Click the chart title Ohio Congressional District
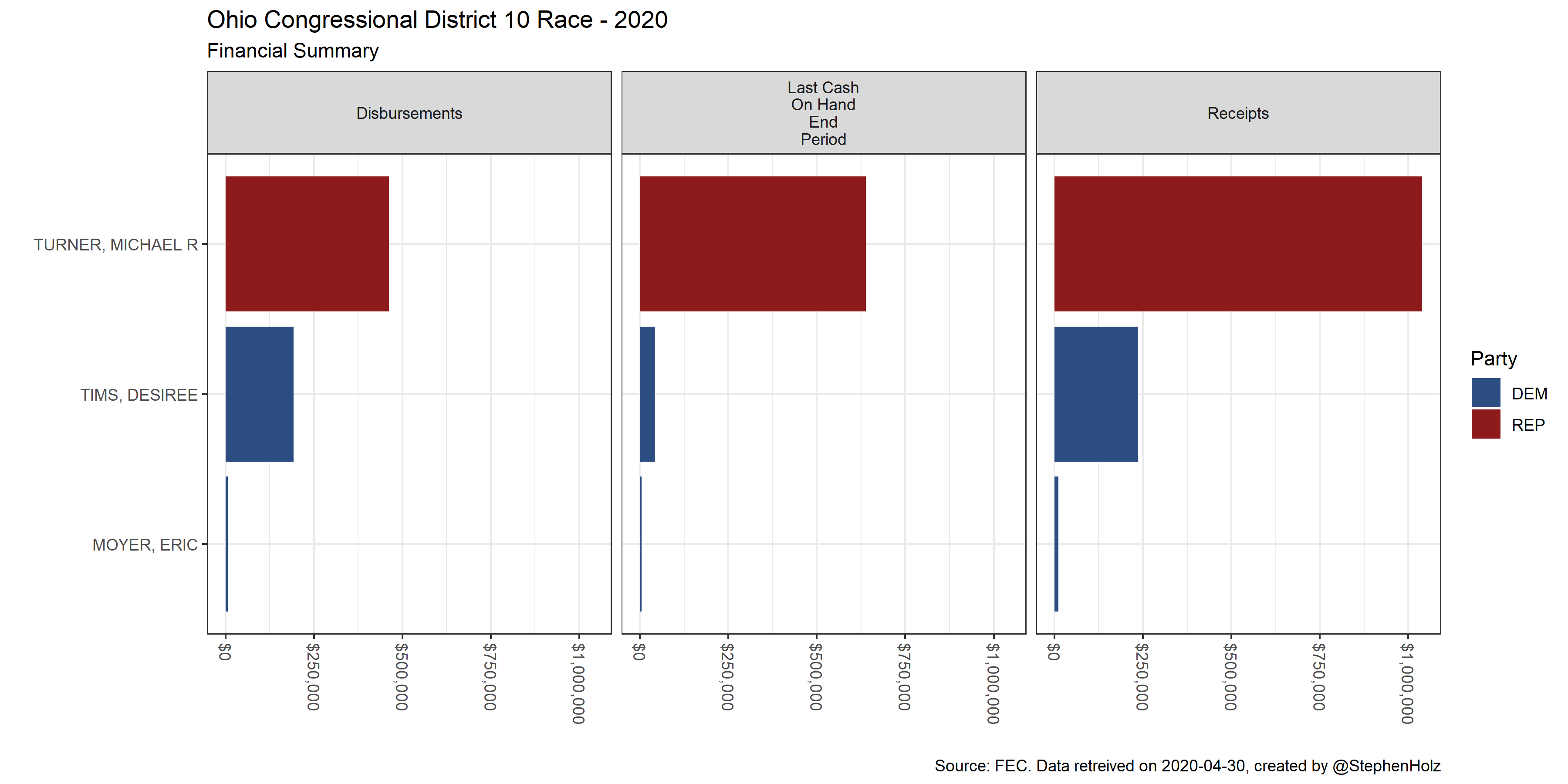The height and width of the screenshot is (784, 1568). click(x=437, y=20)
